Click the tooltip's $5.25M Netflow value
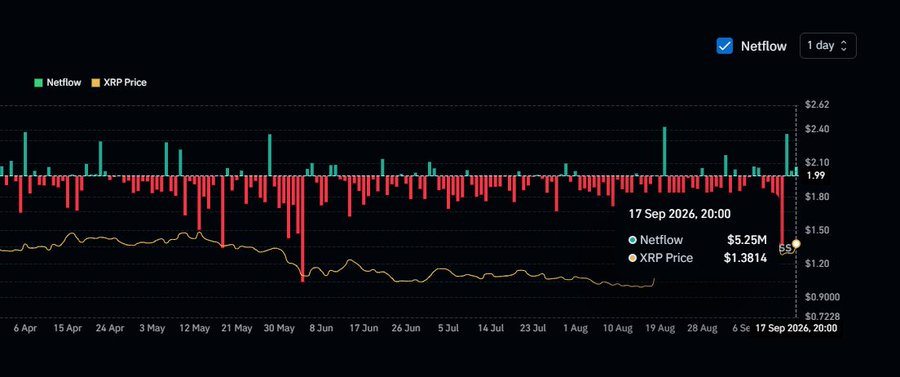 point(747,240)
